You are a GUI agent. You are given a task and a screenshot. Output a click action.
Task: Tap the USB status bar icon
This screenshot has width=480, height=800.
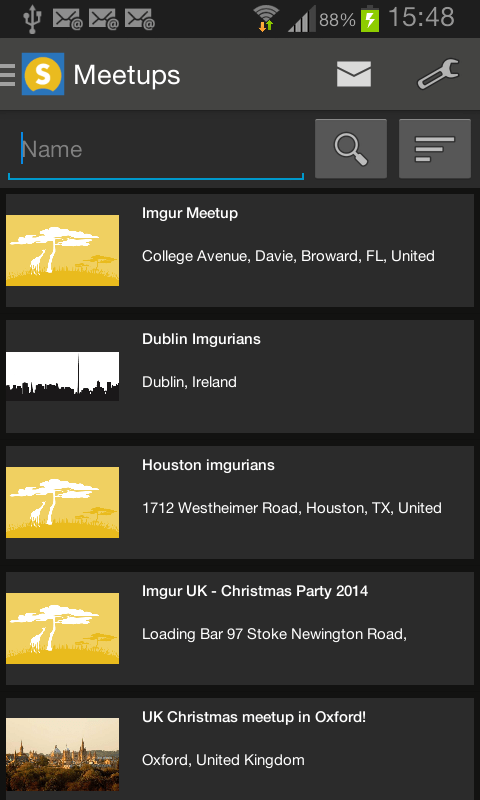coord(33,18)
